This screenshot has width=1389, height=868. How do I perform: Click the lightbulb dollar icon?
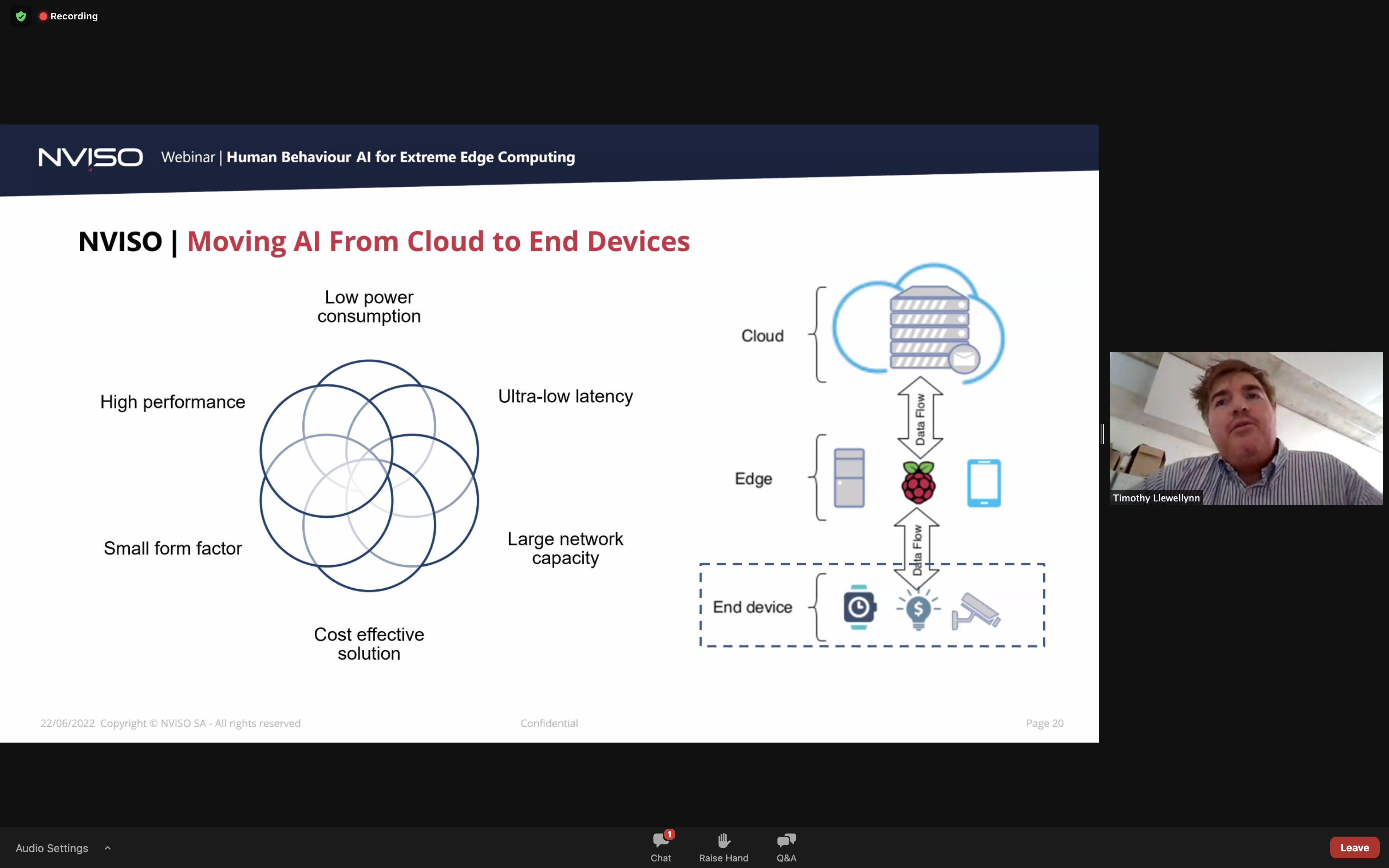click(919, 609)
